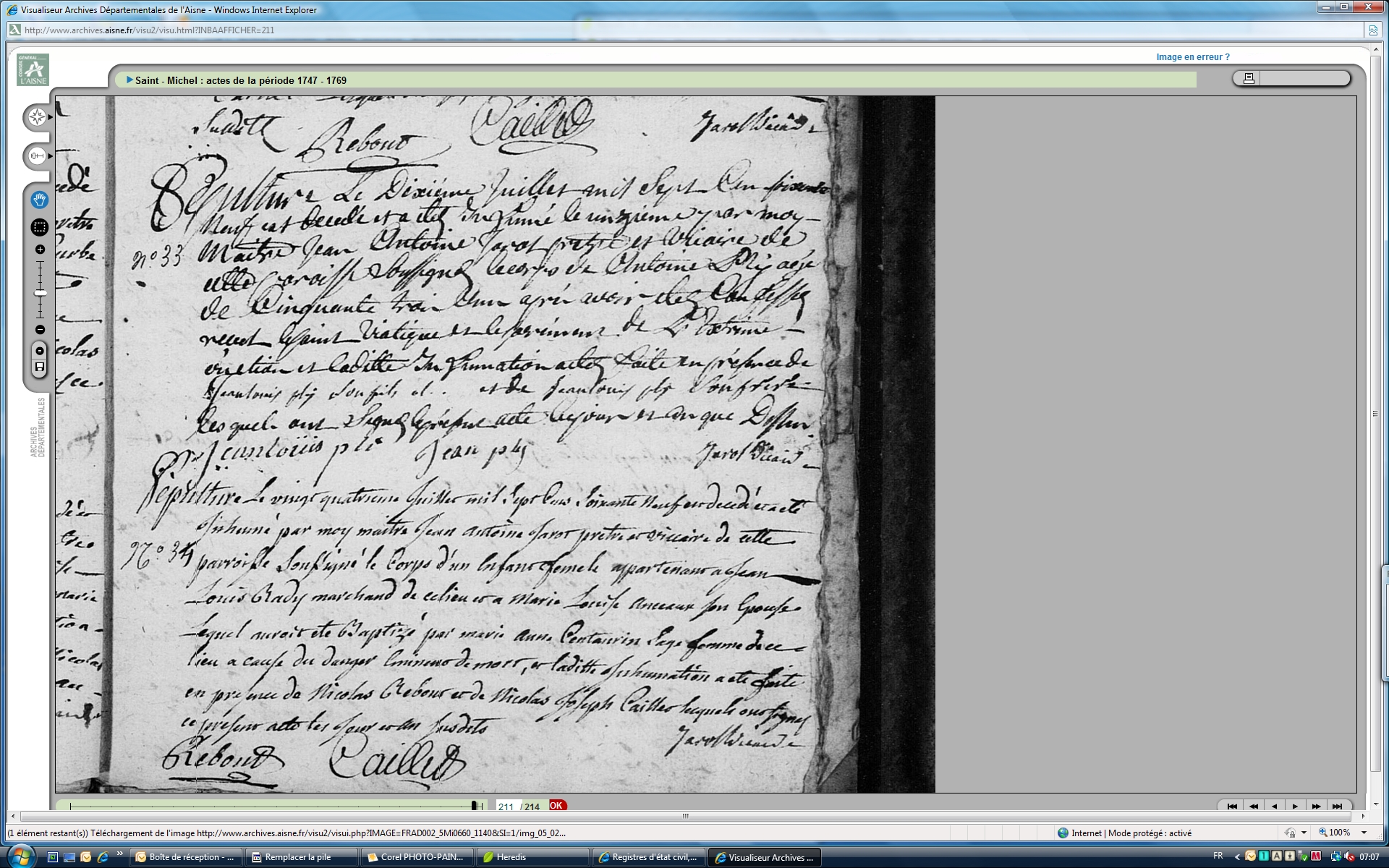Reset image to fit size
This screenshot has height=868, width=1389.
(x=40, y=351)
